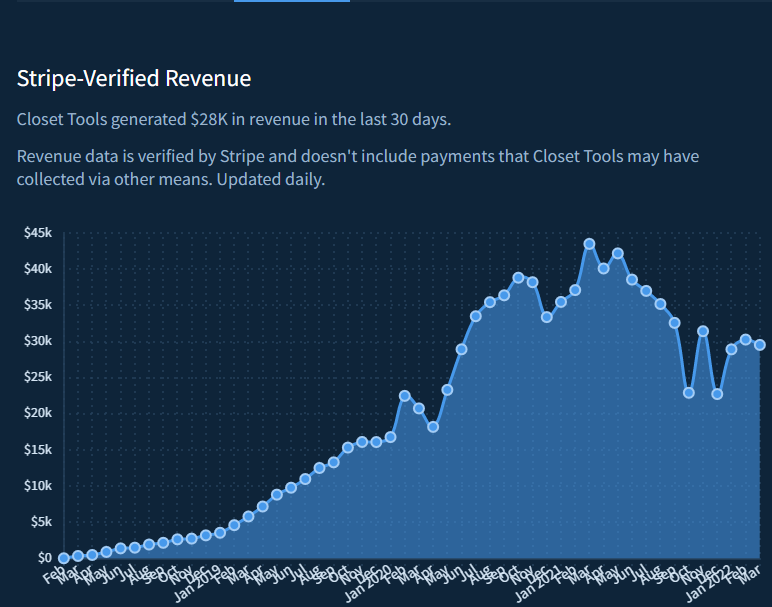The width and height of the screenshot is (772, 607).
Task: Click the highest peak data point on chart
Action: tap(589, 244)
